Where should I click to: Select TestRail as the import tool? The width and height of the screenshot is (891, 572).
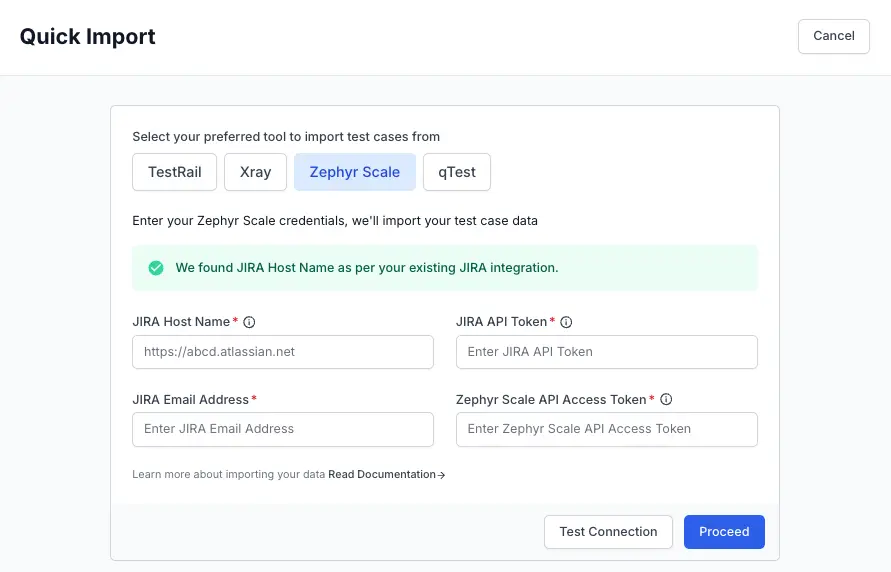click(x=175, y=172)
